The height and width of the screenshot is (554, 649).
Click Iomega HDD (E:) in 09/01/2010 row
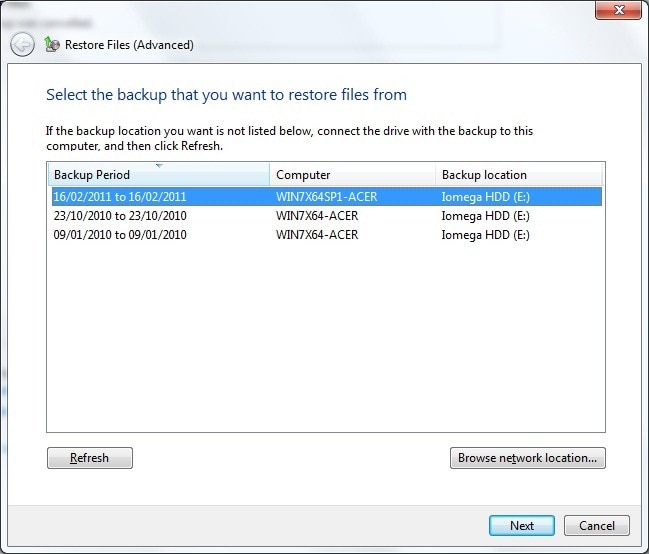pos(486,235)
